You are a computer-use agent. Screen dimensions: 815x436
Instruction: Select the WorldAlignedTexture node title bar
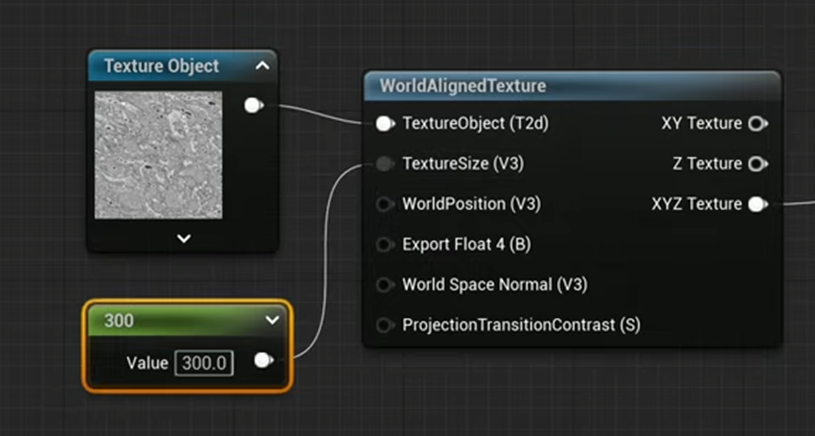point(572,86)
